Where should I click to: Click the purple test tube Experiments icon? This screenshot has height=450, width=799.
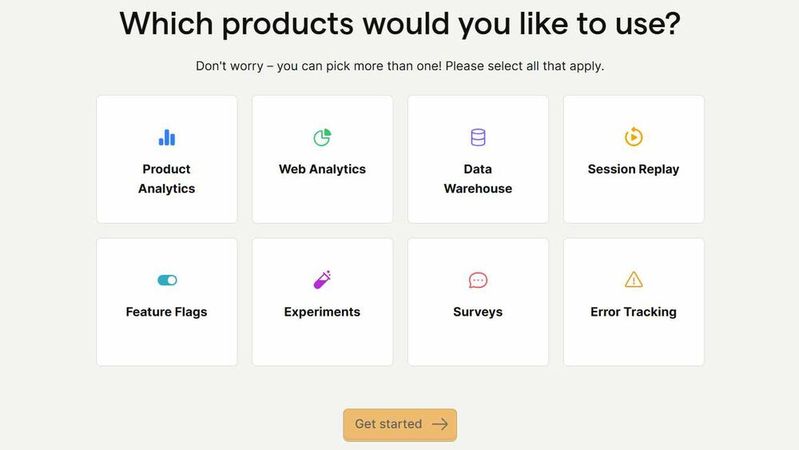pyautogui.click(x=322, y=280)
